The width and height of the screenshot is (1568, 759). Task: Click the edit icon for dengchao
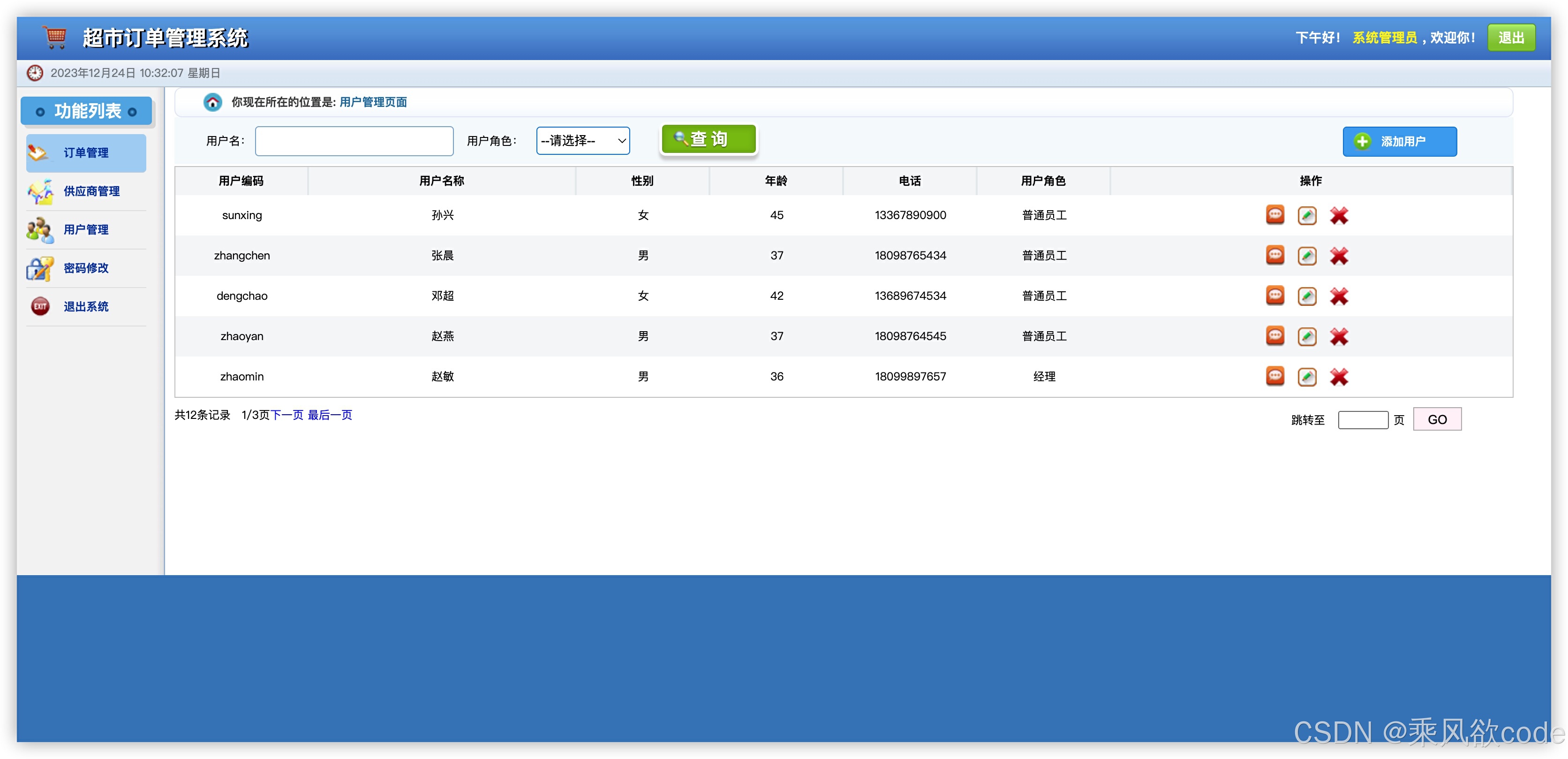[x=1306, y=296]
